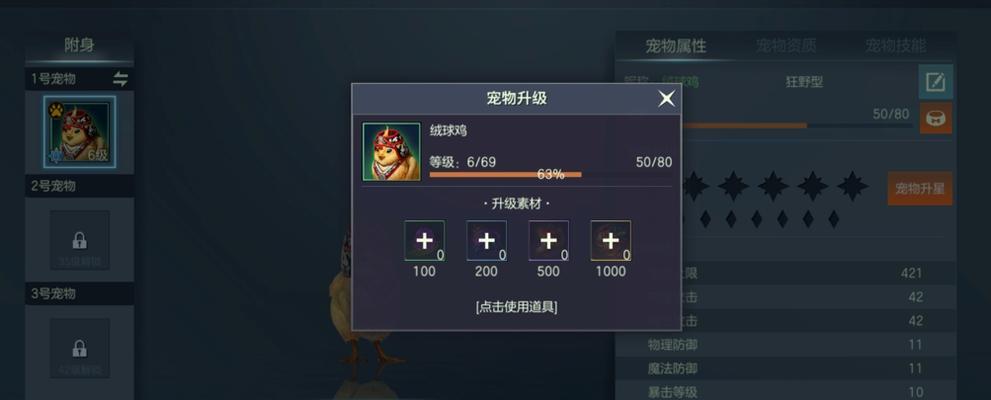Open the 附身 panel header
This screenshot has height=400, width=991.
[x=80, y=45]
